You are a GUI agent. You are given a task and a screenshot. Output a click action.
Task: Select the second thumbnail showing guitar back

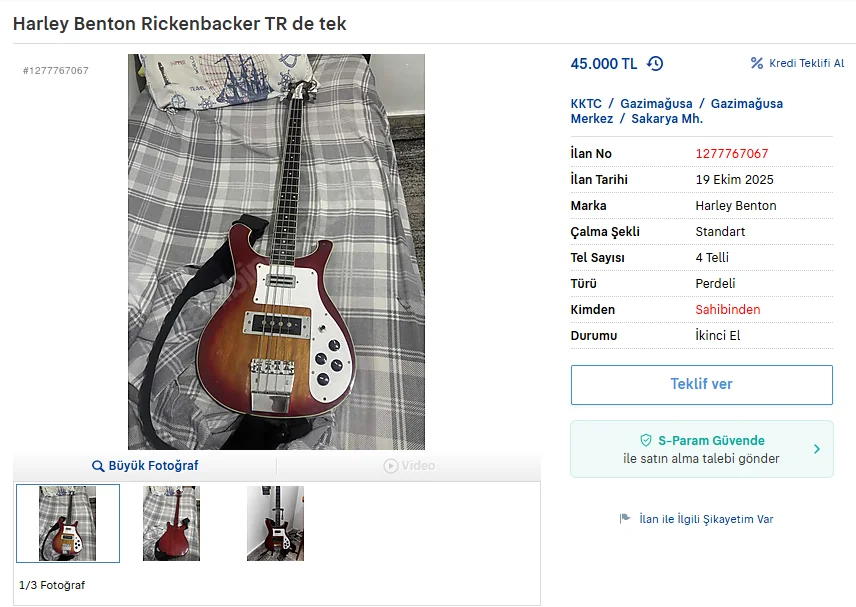171,523
